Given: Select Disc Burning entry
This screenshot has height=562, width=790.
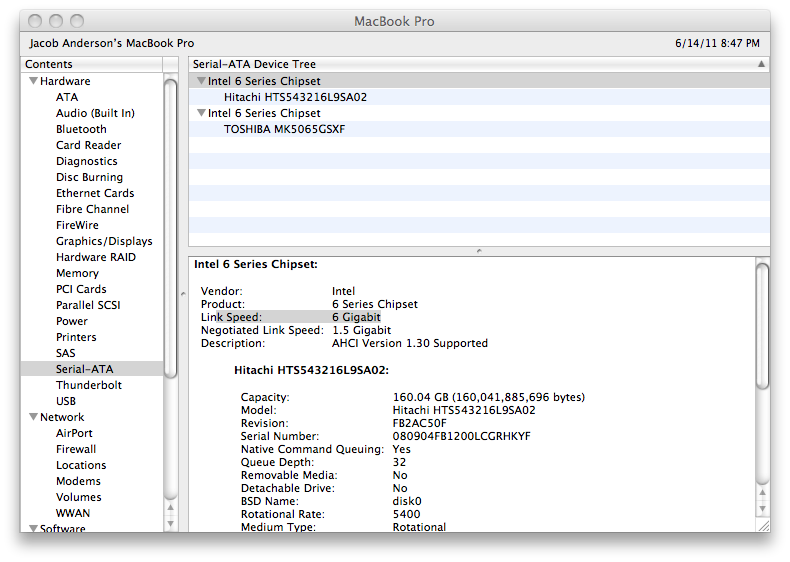Looking at the screenshot, I should pyautogui.click(x=90, y=177).
